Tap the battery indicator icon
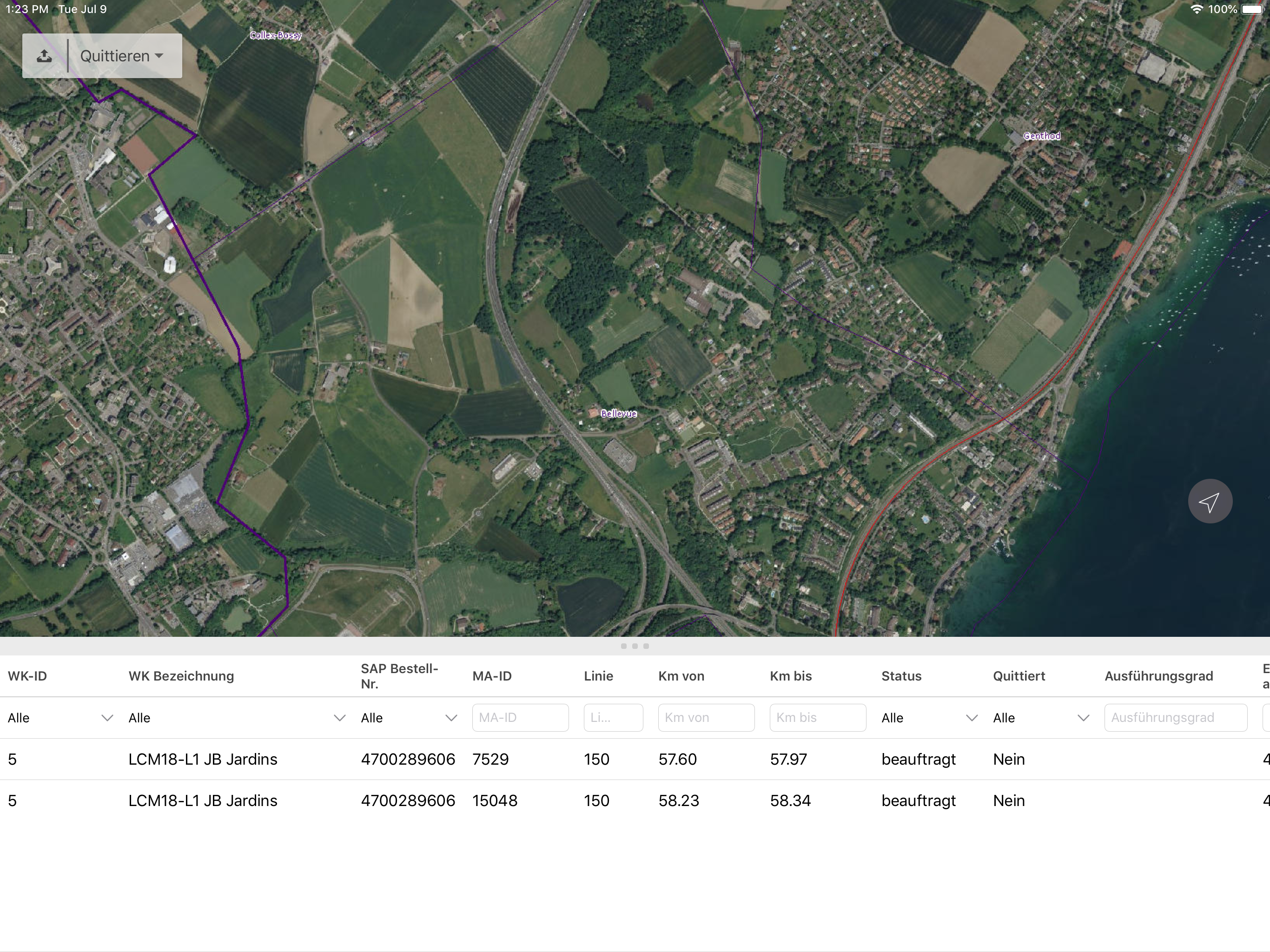 tap(1253, 9)
